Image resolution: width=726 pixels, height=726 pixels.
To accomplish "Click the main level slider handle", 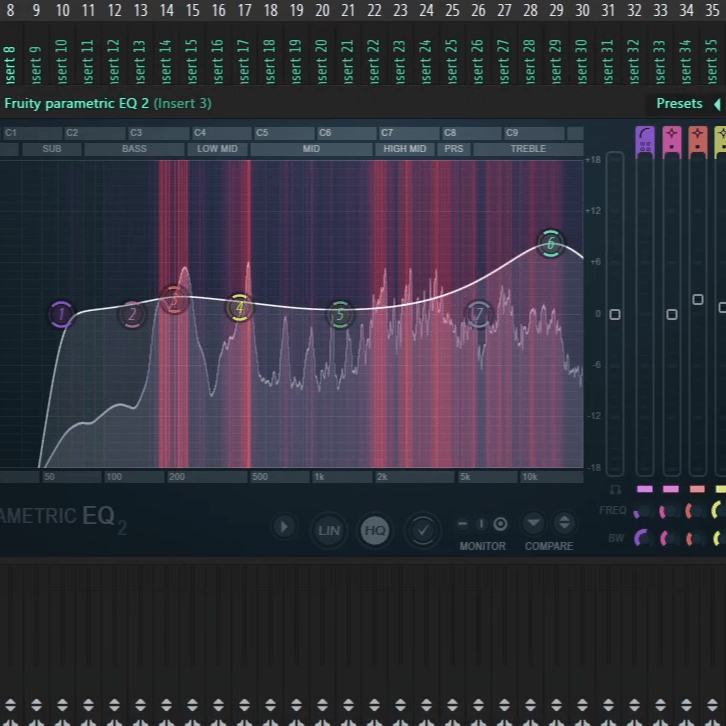I will (615, 315).
